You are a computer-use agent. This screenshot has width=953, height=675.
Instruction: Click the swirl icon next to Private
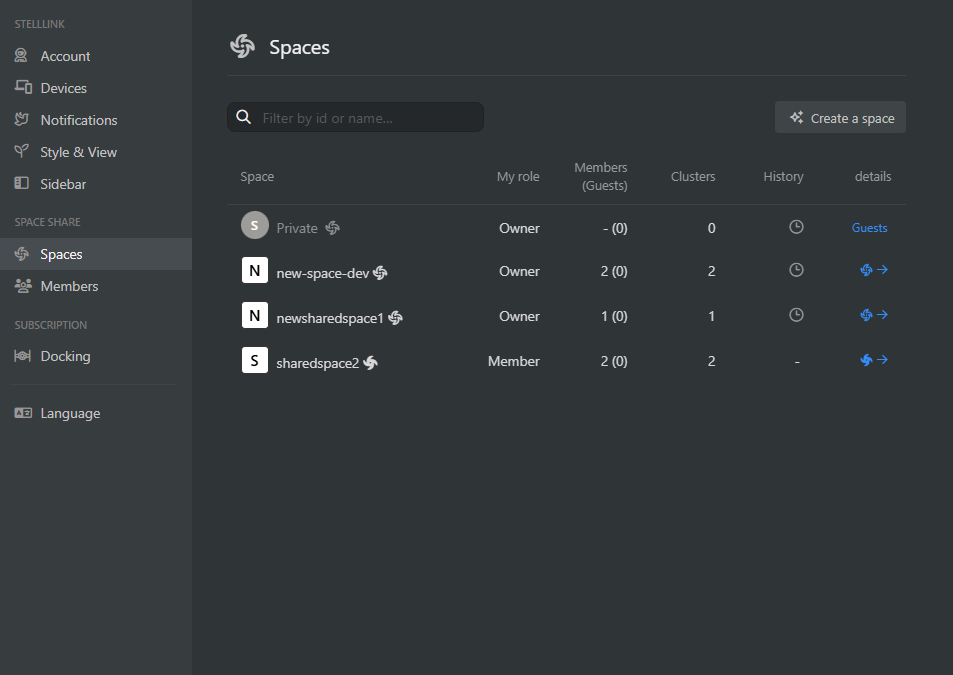[333, 228]
